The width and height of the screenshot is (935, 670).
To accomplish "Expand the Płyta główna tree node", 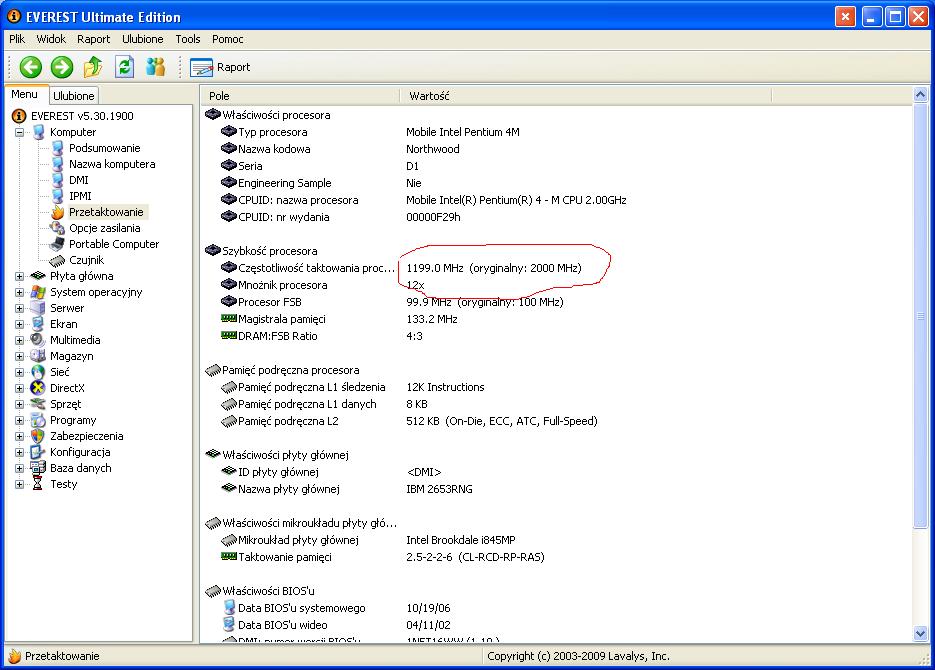I will pos(19,276).
